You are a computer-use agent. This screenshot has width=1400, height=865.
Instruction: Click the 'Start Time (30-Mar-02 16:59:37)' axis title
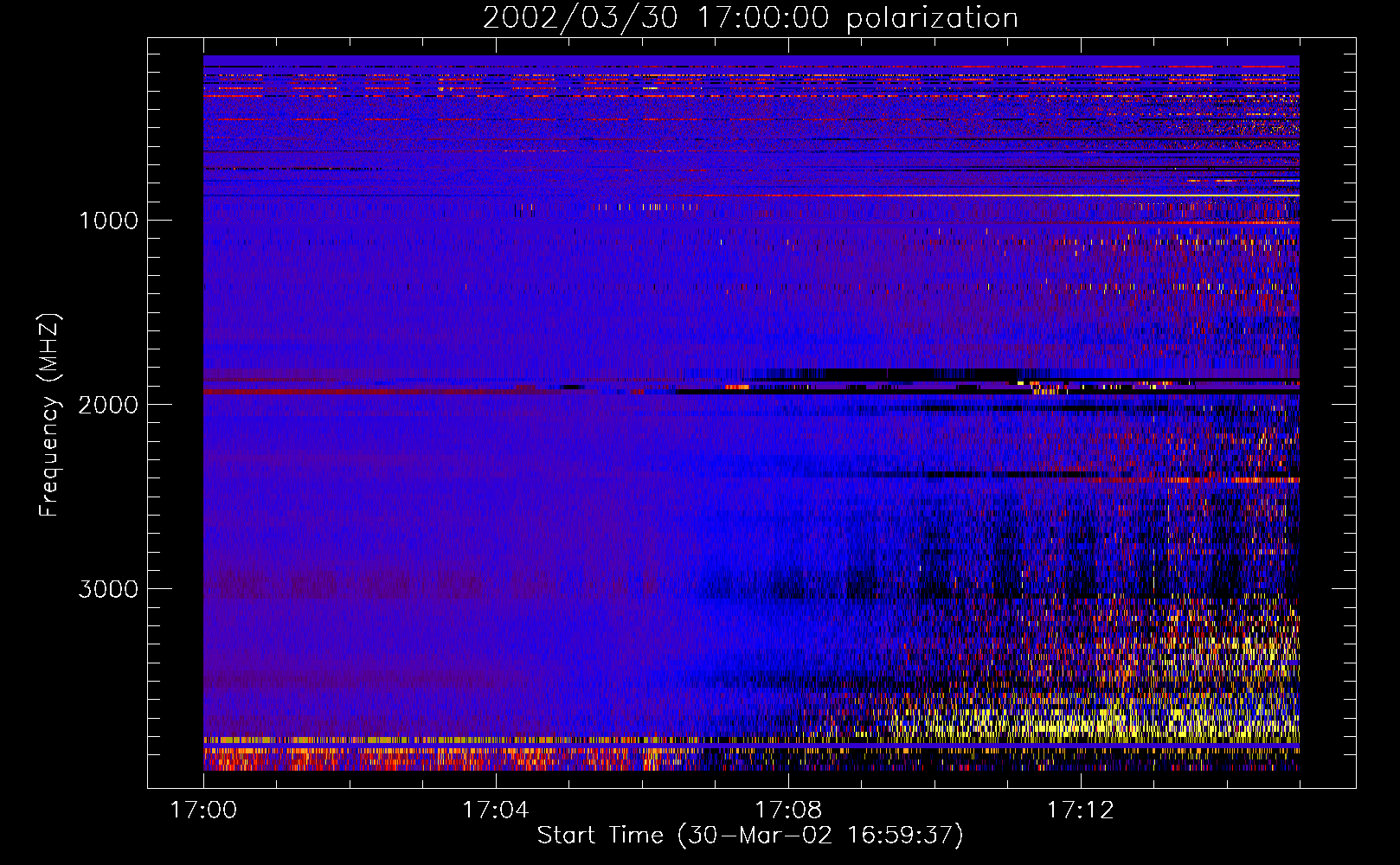click(x=750, y=836)
